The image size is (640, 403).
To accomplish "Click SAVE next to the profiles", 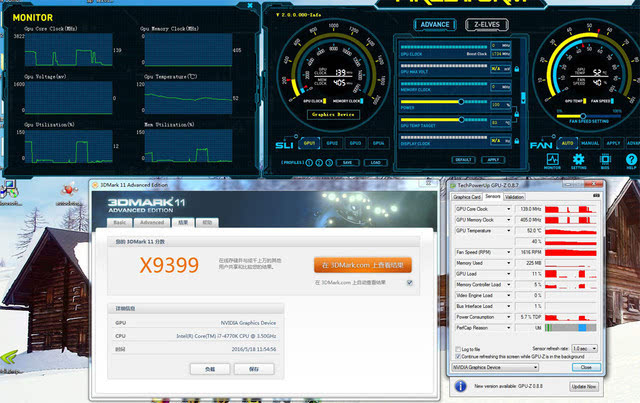I will pos(347,163).
